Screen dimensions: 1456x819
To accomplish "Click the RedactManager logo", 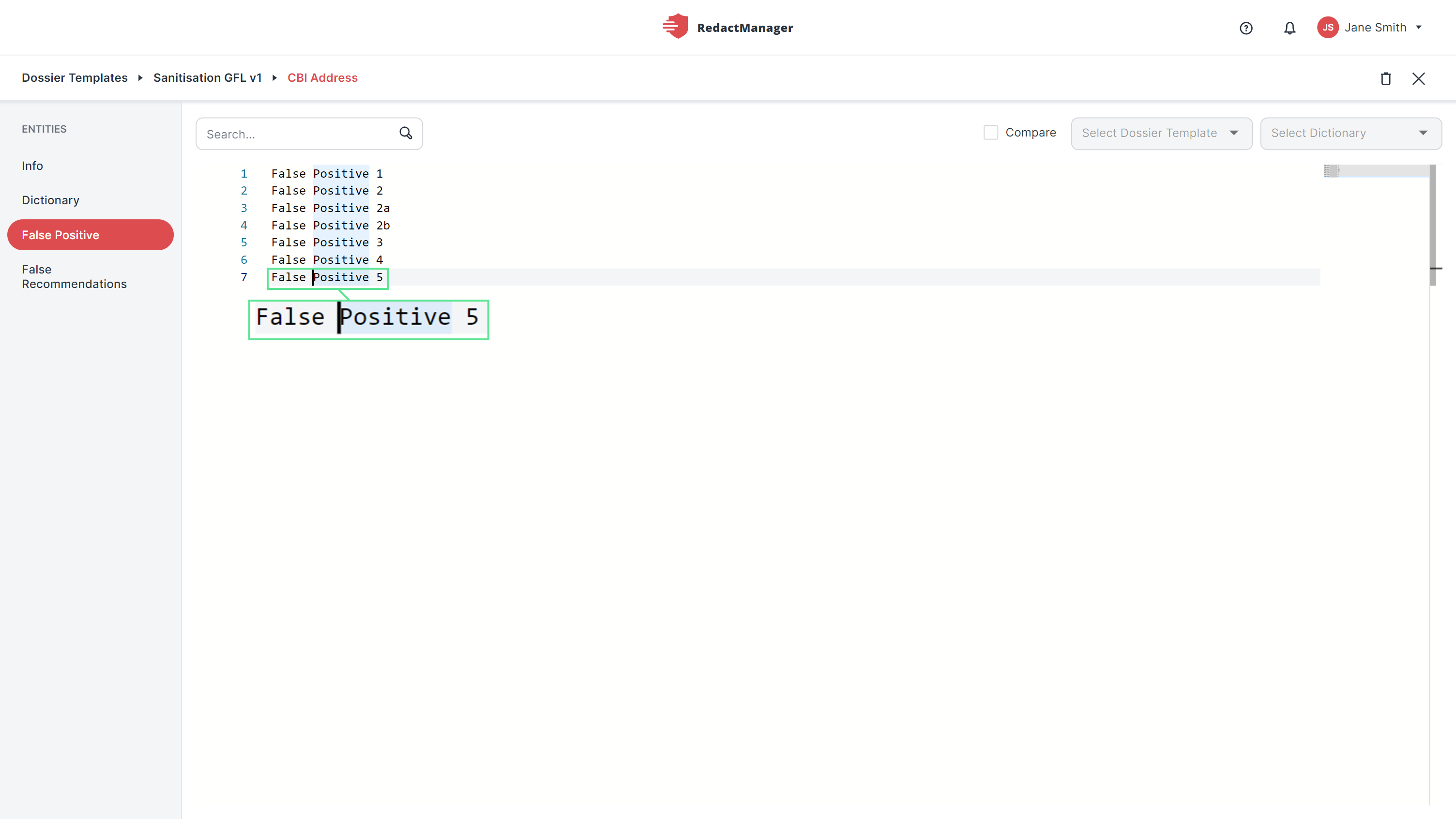I will 728,27.
